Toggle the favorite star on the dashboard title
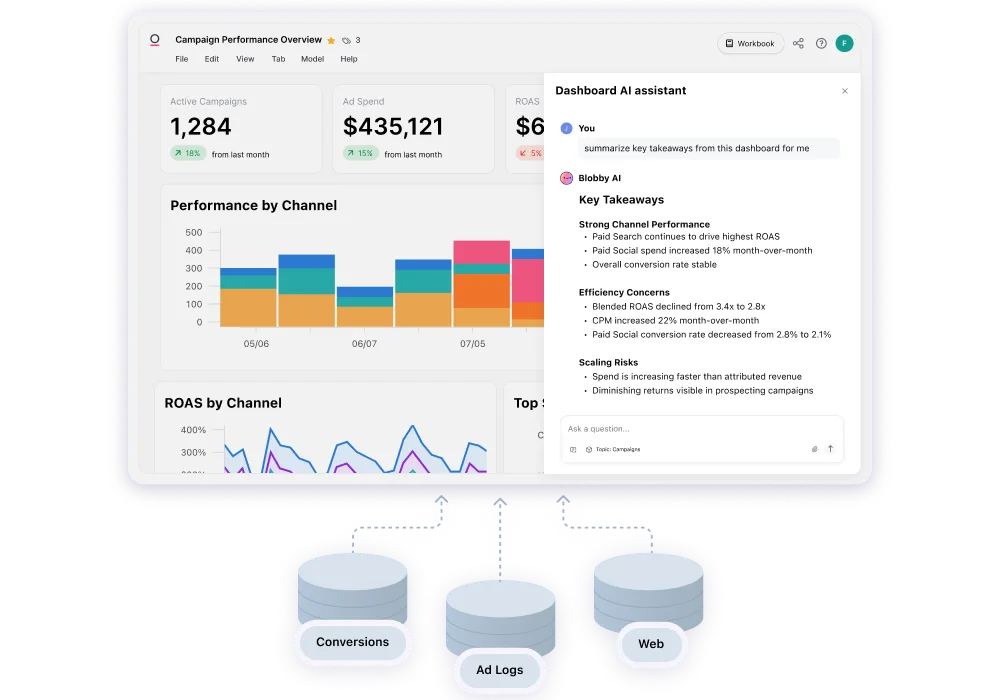This screenshot has height=700, width=1000. pyautogui.click(x=331, y=40)
